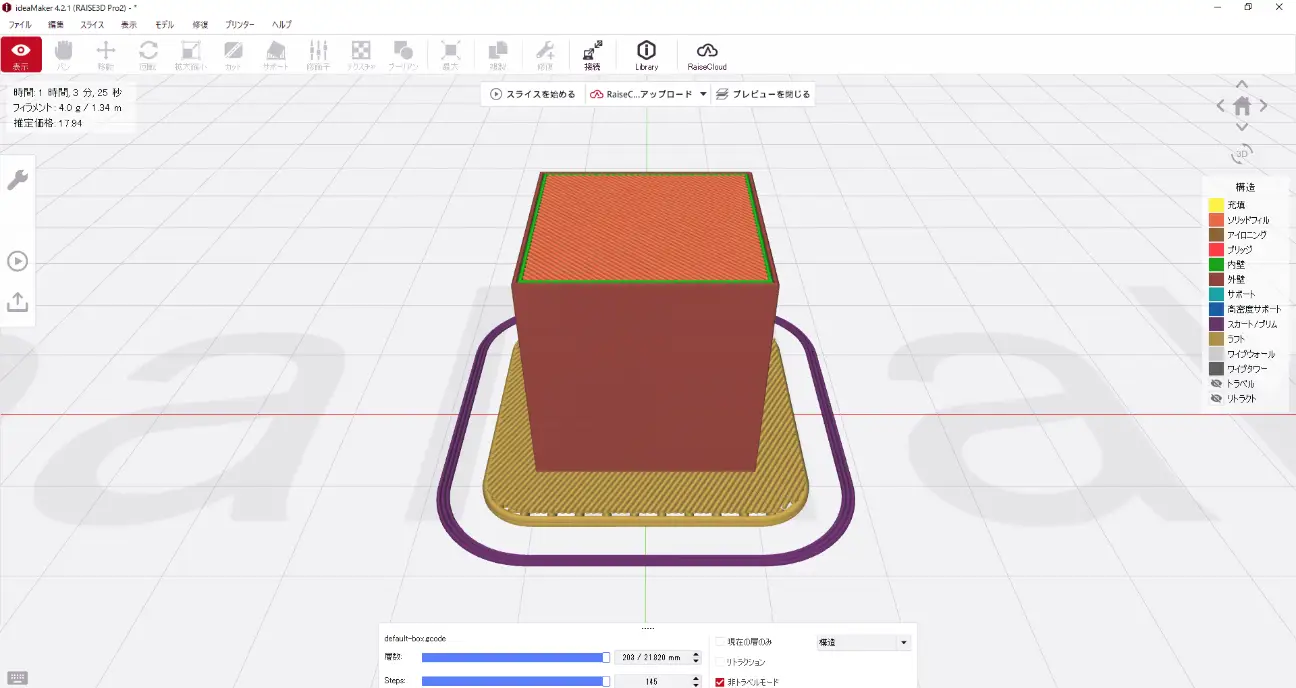
Task: Reset camera with the home view icon
Action: coord(1241,105)
